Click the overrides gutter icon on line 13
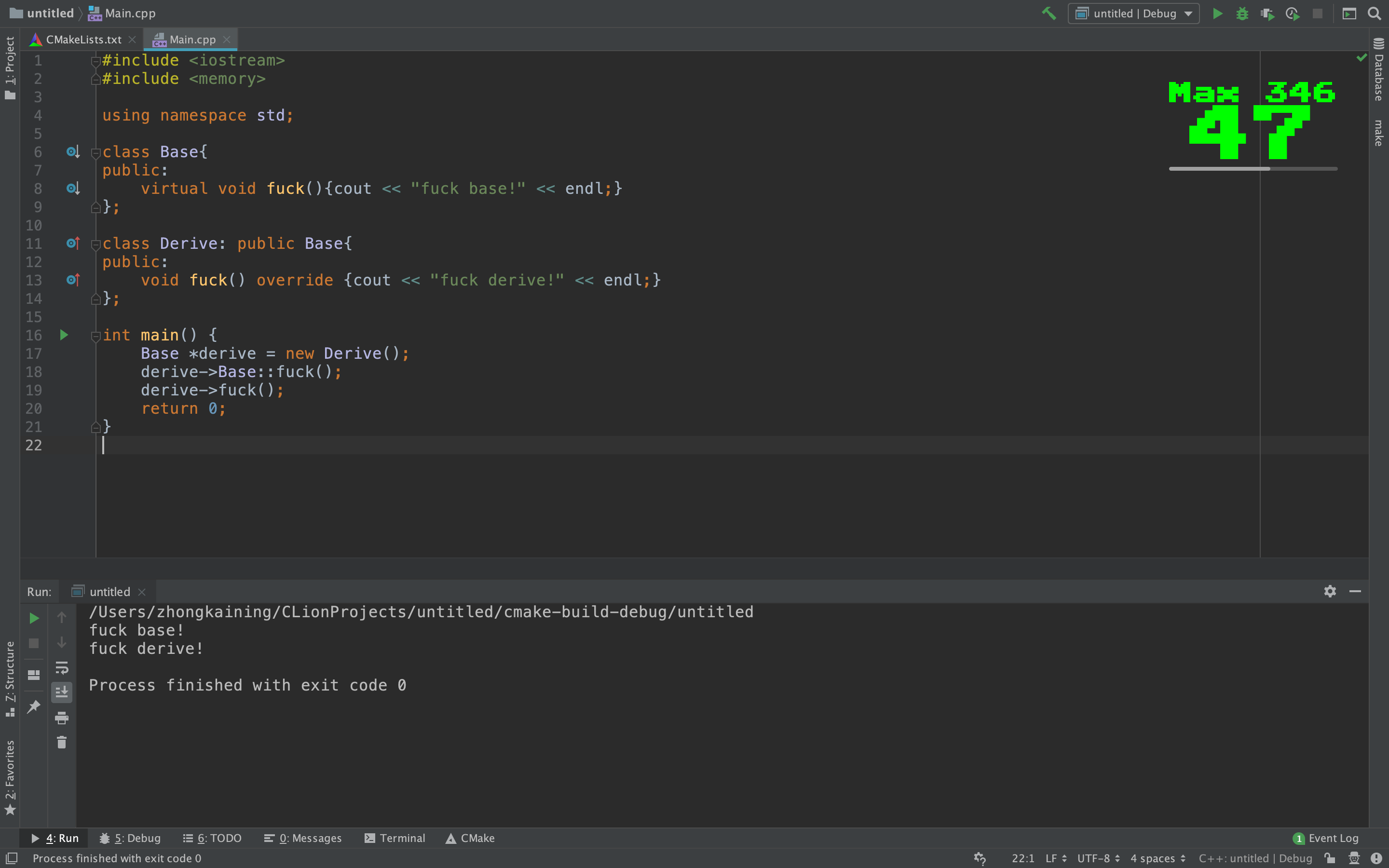This screenshot has height=868, width=1389. pos(73,280)
